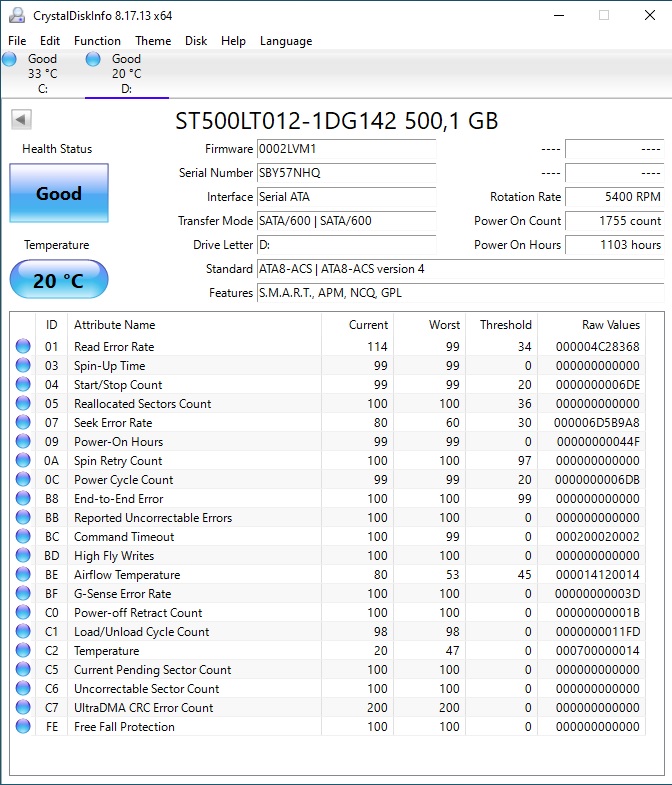Click the Transfer Mode field SATA/600
672x785 pixels.
[x=346, y=221]
